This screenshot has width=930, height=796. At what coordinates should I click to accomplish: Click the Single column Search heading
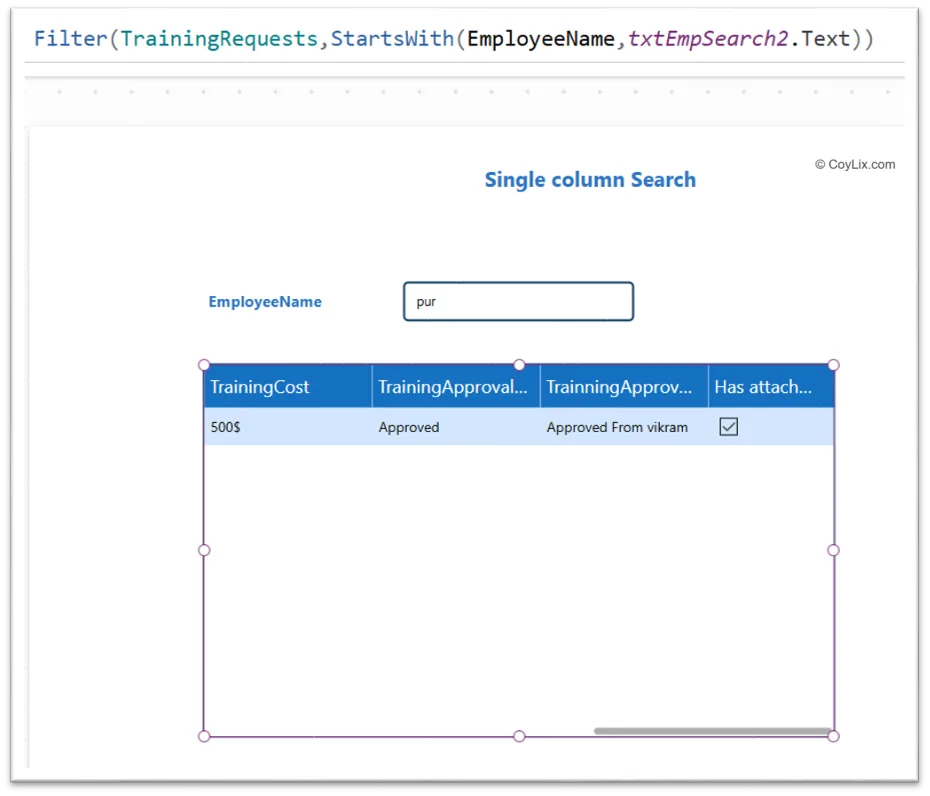(590, 180)
